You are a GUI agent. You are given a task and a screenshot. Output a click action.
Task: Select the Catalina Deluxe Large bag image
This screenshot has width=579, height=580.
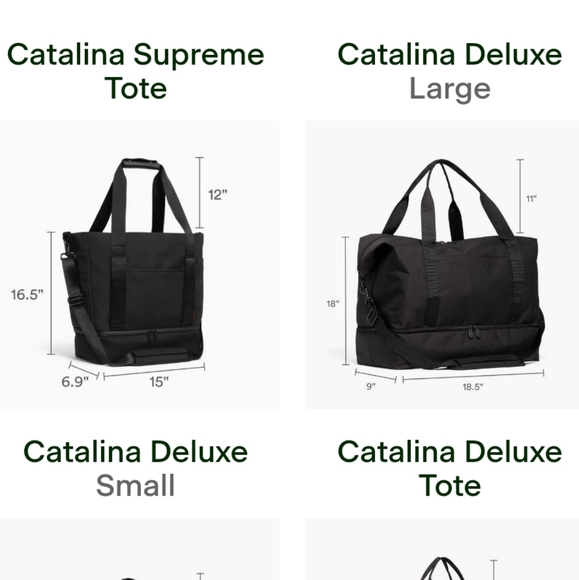point(442,264)
